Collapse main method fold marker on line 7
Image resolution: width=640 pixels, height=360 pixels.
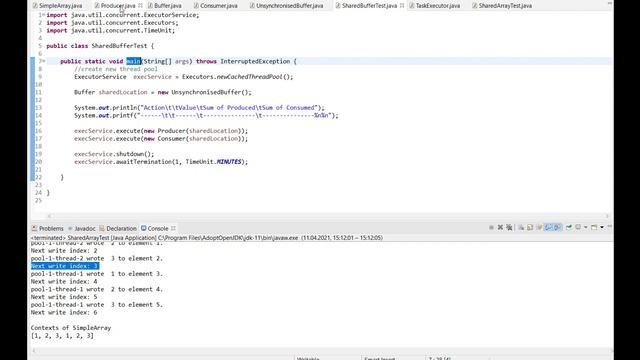44,61
